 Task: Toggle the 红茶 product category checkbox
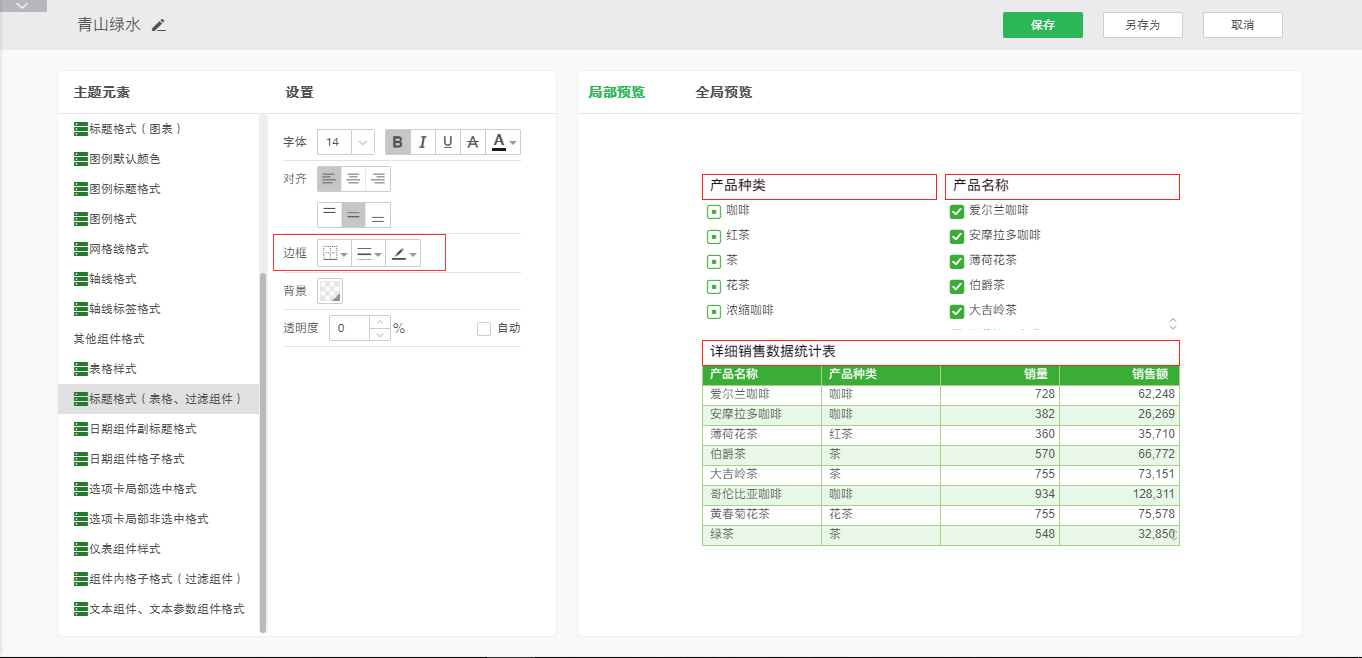714,236
